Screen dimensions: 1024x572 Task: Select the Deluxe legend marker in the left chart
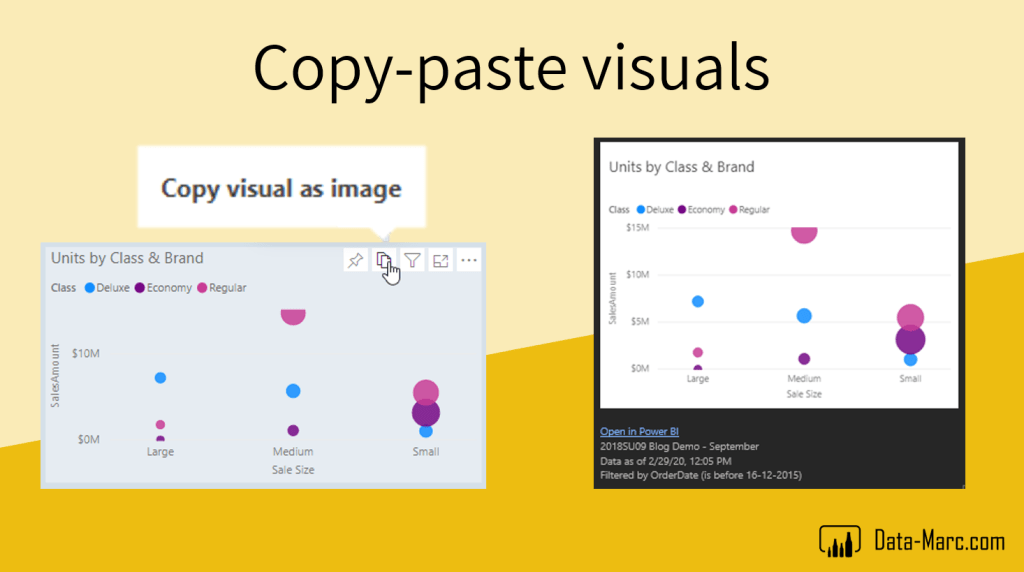[x=90, y=288]
